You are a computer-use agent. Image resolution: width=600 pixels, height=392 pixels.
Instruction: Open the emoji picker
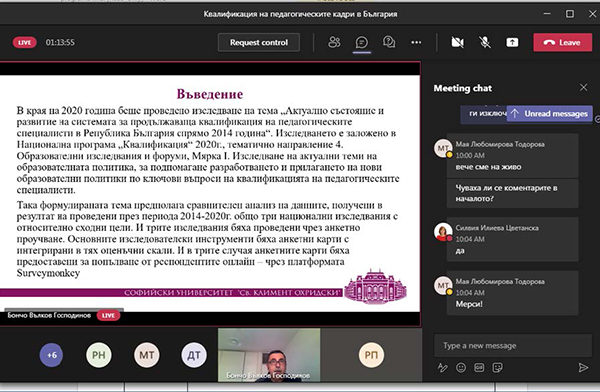(x=461, y=368)
